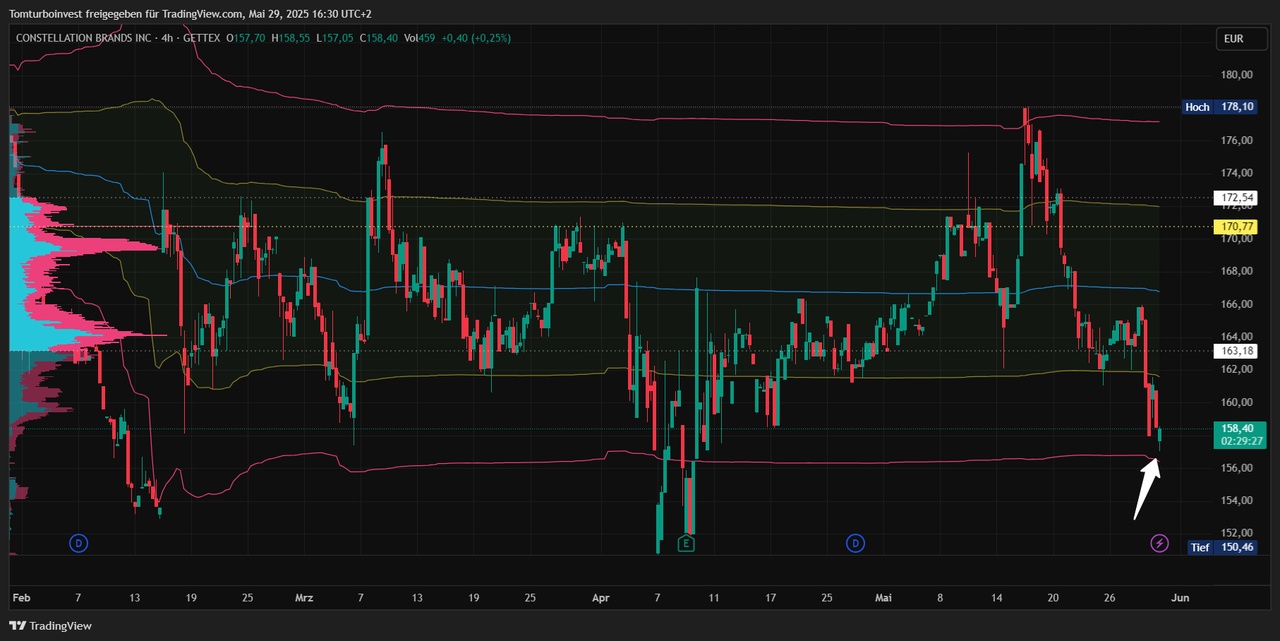
Task: Click date 11 on the time axis
Action: pos(713,598)
